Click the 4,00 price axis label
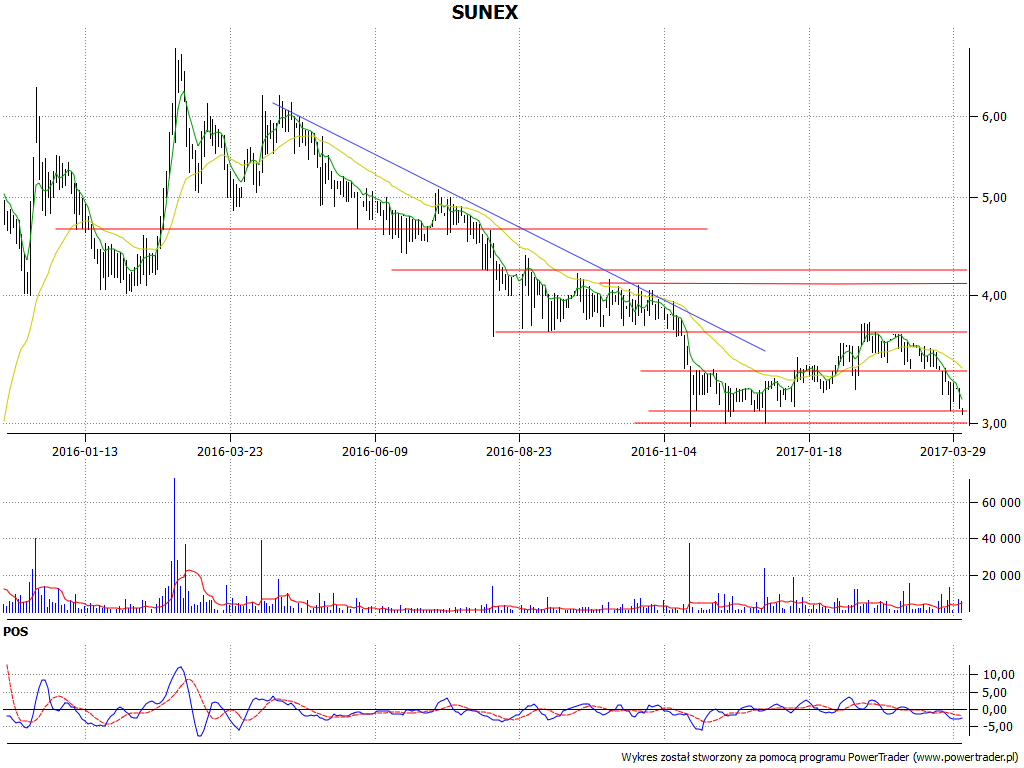Screen dimensions: 1024x768 coord(994,296)
